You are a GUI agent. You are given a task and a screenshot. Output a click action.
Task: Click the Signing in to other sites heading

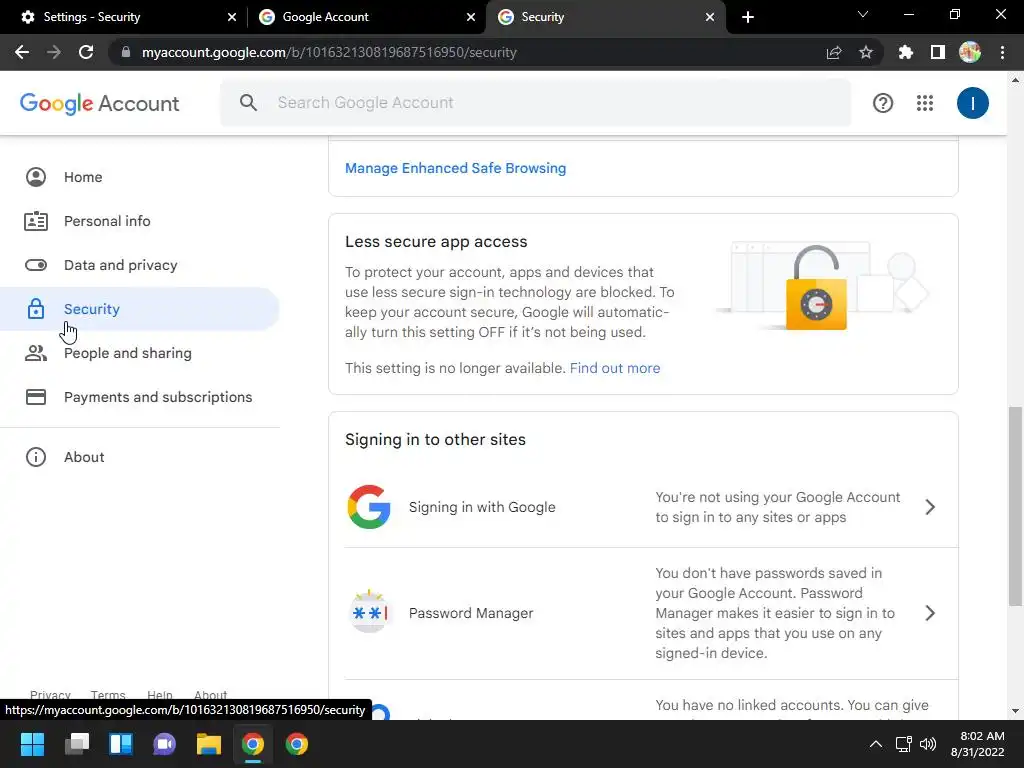[435, 440]
